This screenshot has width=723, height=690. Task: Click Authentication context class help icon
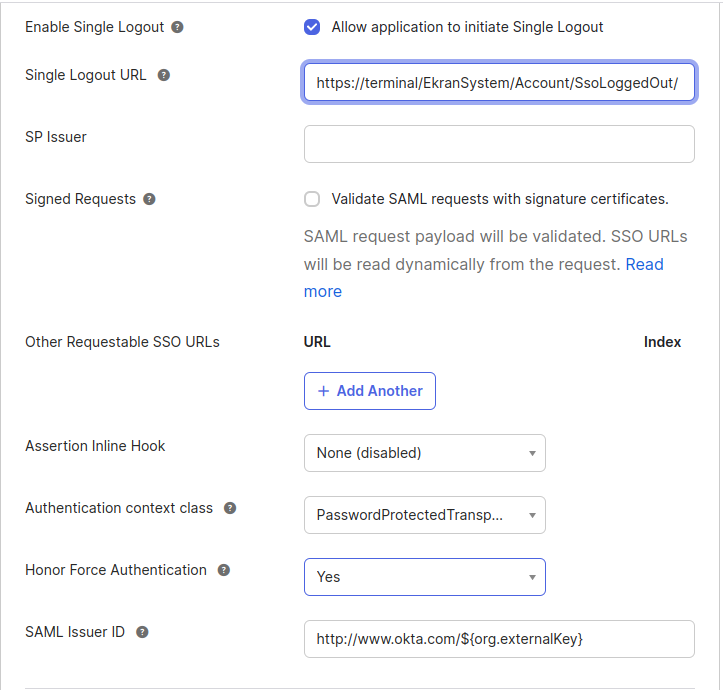(x=230, y=508)
